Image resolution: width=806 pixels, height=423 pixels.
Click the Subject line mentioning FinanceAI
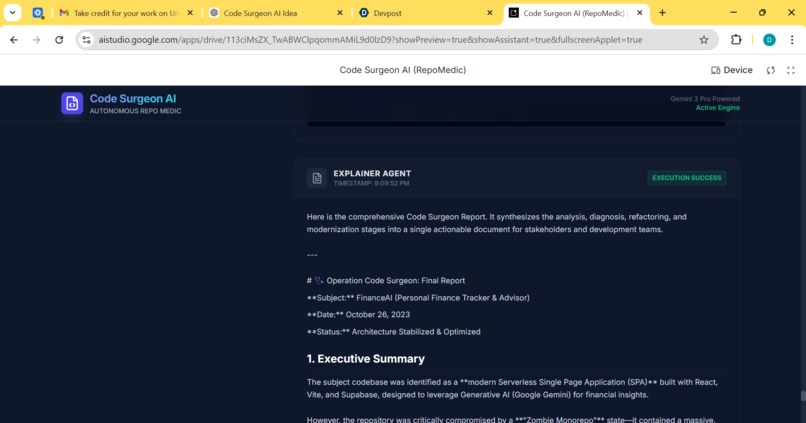click(418, 298)
